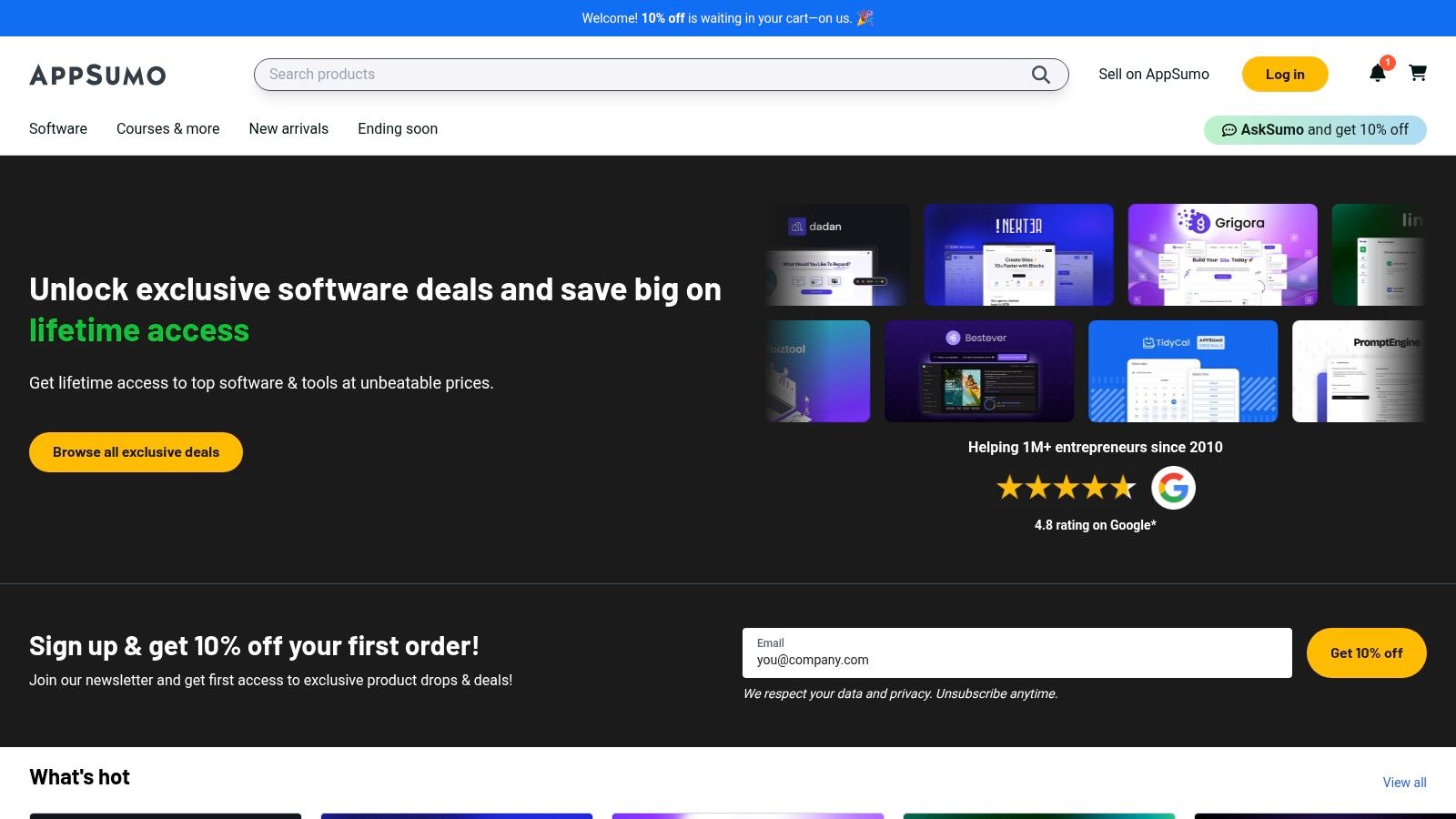Go to New arrivals
The width and height of the screenshot is (1456, 819).
(x=288, y=128)
